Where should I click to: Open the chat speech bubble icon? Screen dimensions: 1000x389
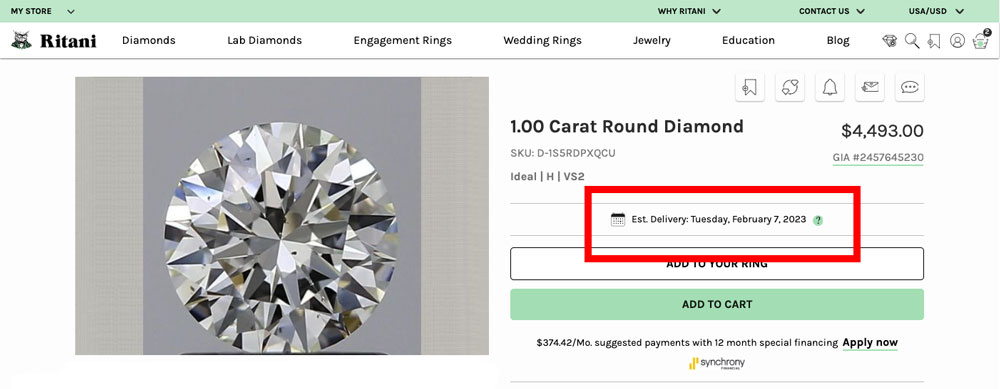point(909,87)
